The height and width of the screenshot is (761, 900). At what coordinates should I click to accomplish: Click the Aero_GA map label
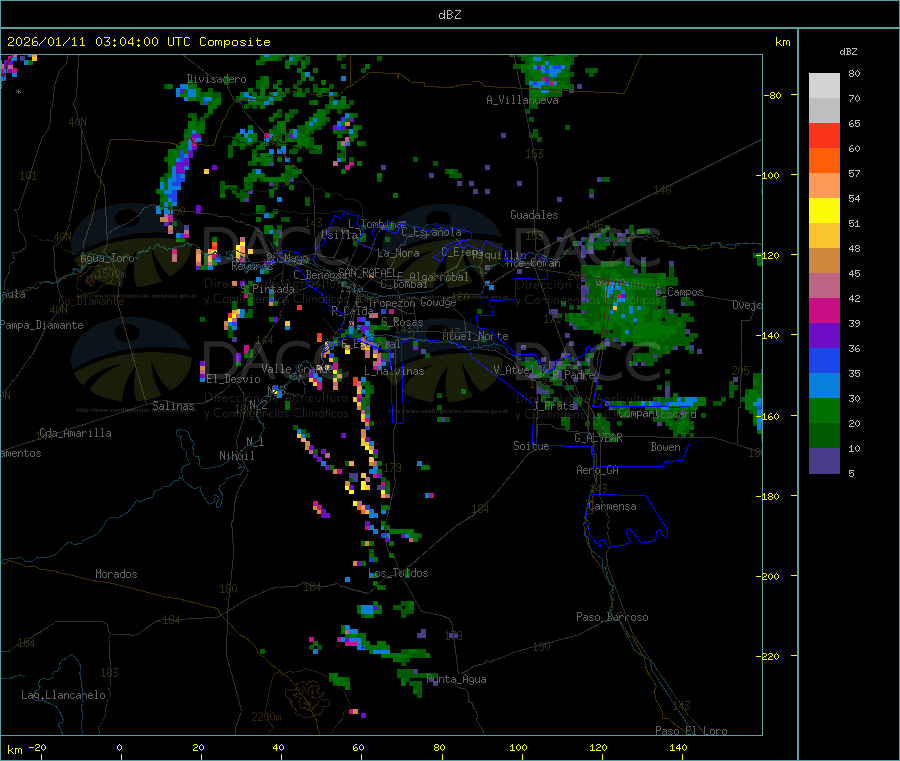pyautogui.click(x=597, y=470)
